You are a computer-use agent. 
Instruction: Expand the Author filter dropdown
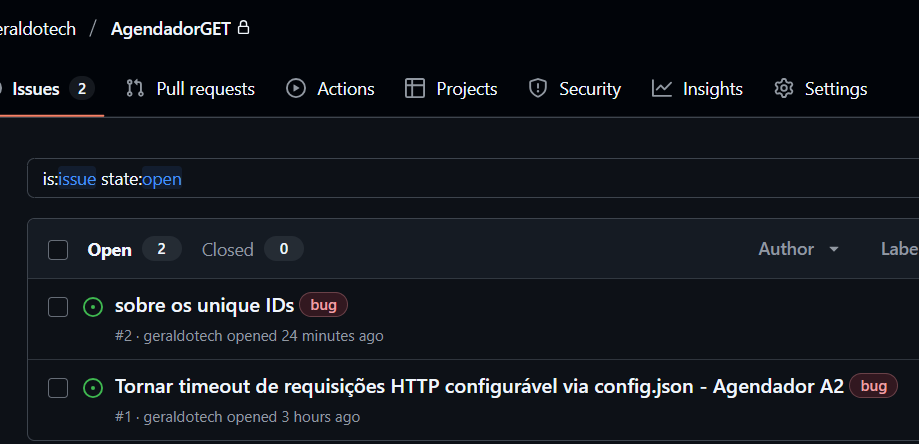798,250
